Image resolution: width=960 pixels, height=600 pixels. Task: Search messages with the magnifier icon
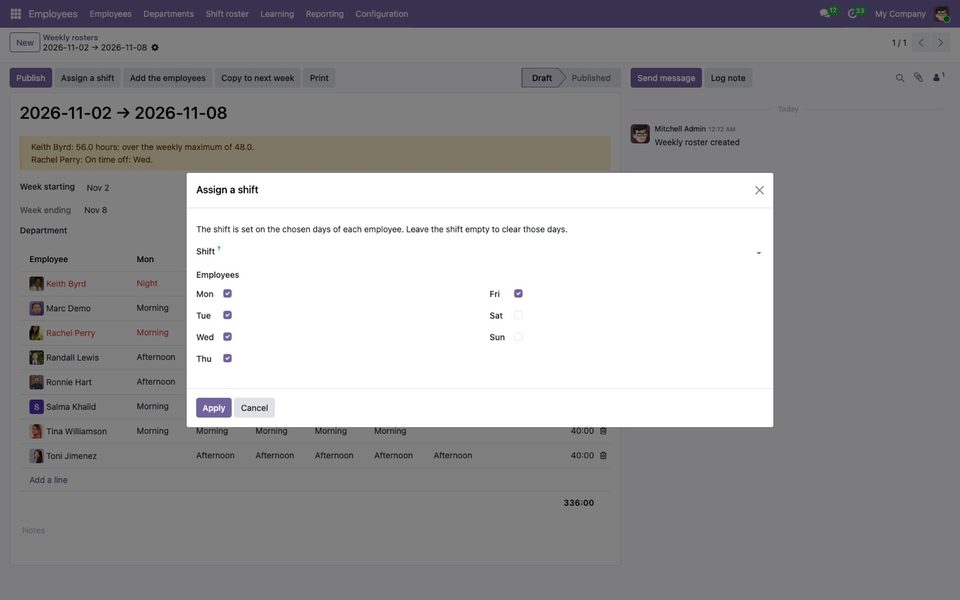pos(899,78)
